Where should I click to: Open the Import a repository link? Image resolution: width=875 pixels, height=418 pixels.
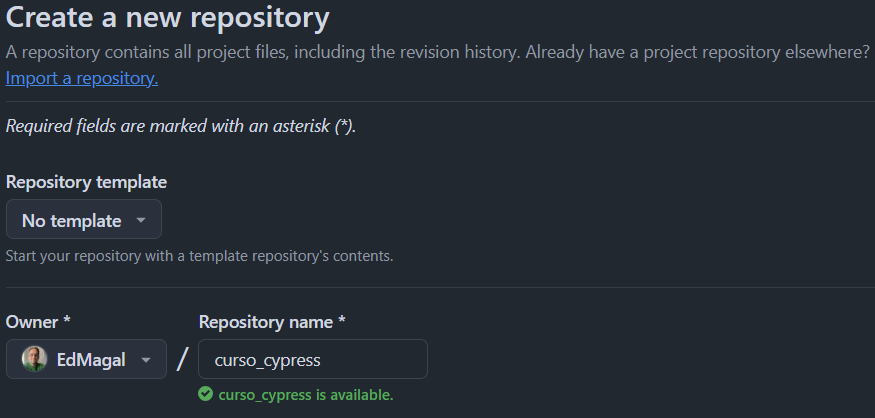[82, 78]
